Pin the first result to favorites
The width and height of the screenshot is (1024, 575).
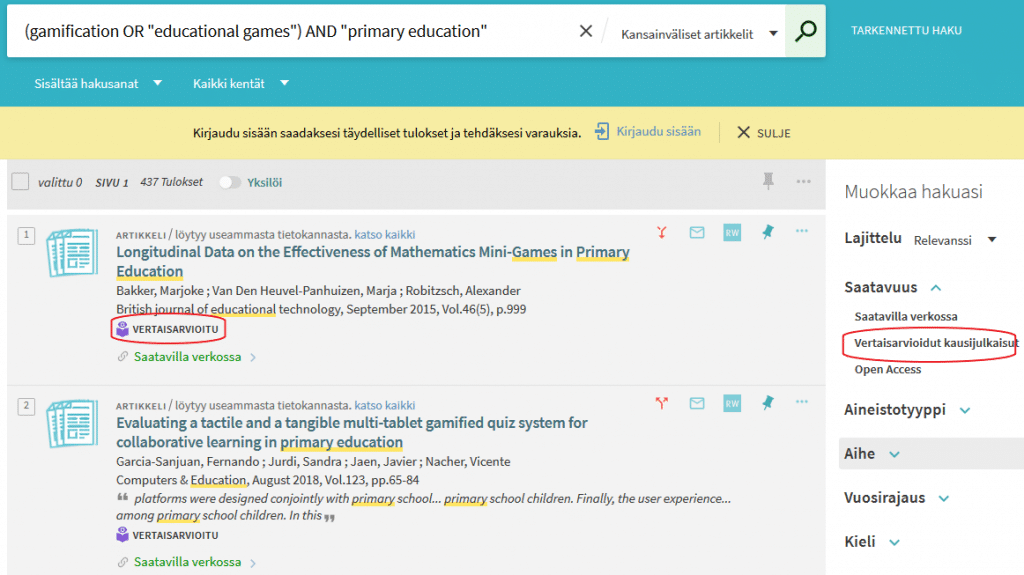767,232
